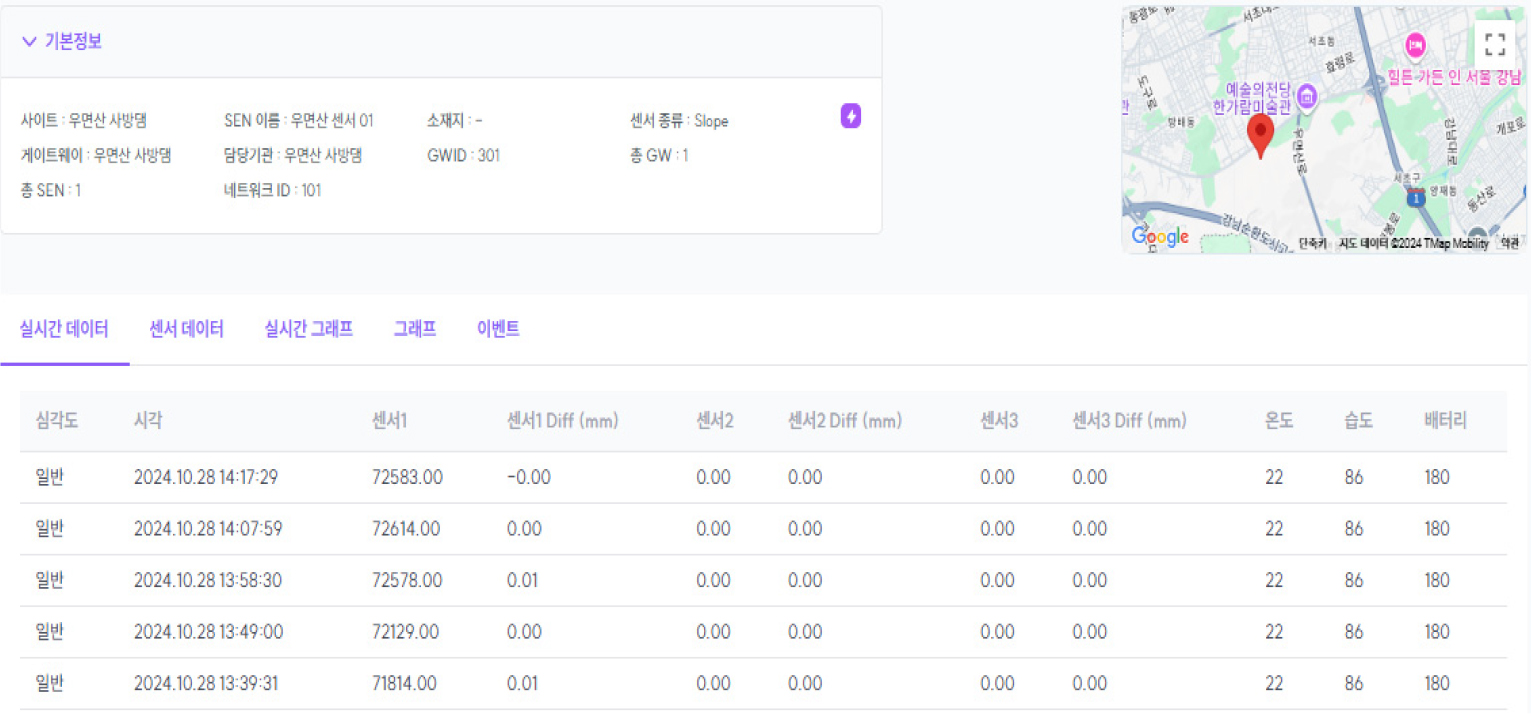Click the route 1 highway shield on map
The height and width of the screenshot is (714, 1531).
pos(1415,197)
